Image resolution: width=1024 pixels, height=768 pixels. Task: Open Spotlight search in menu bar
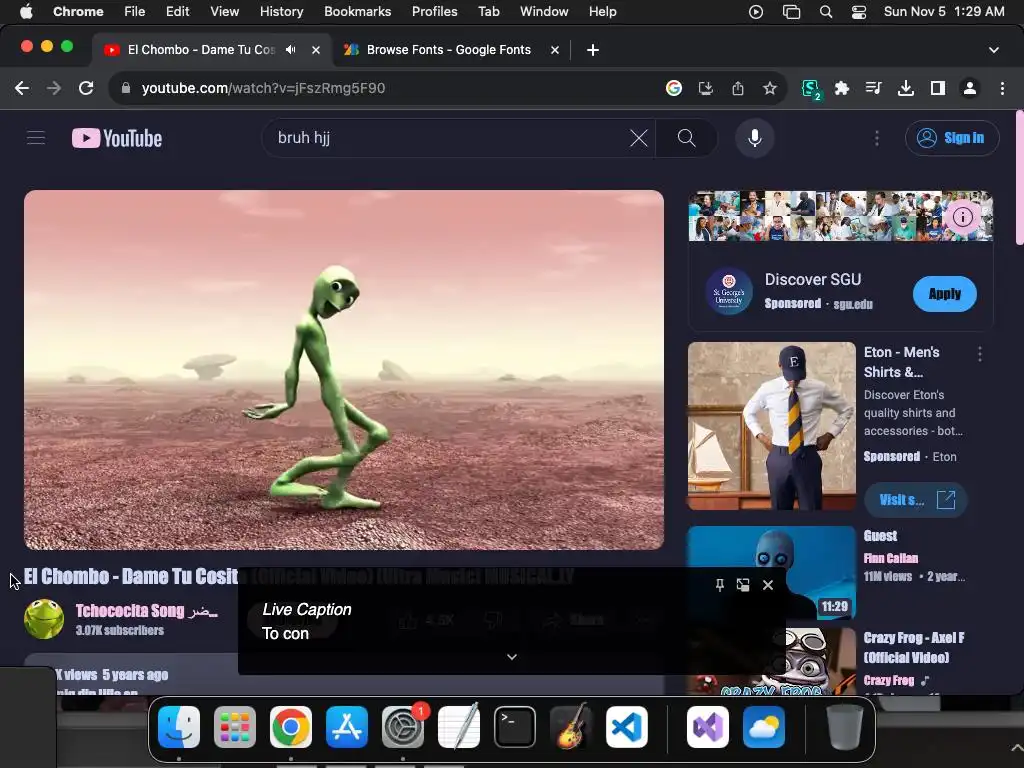click(825, 12)
